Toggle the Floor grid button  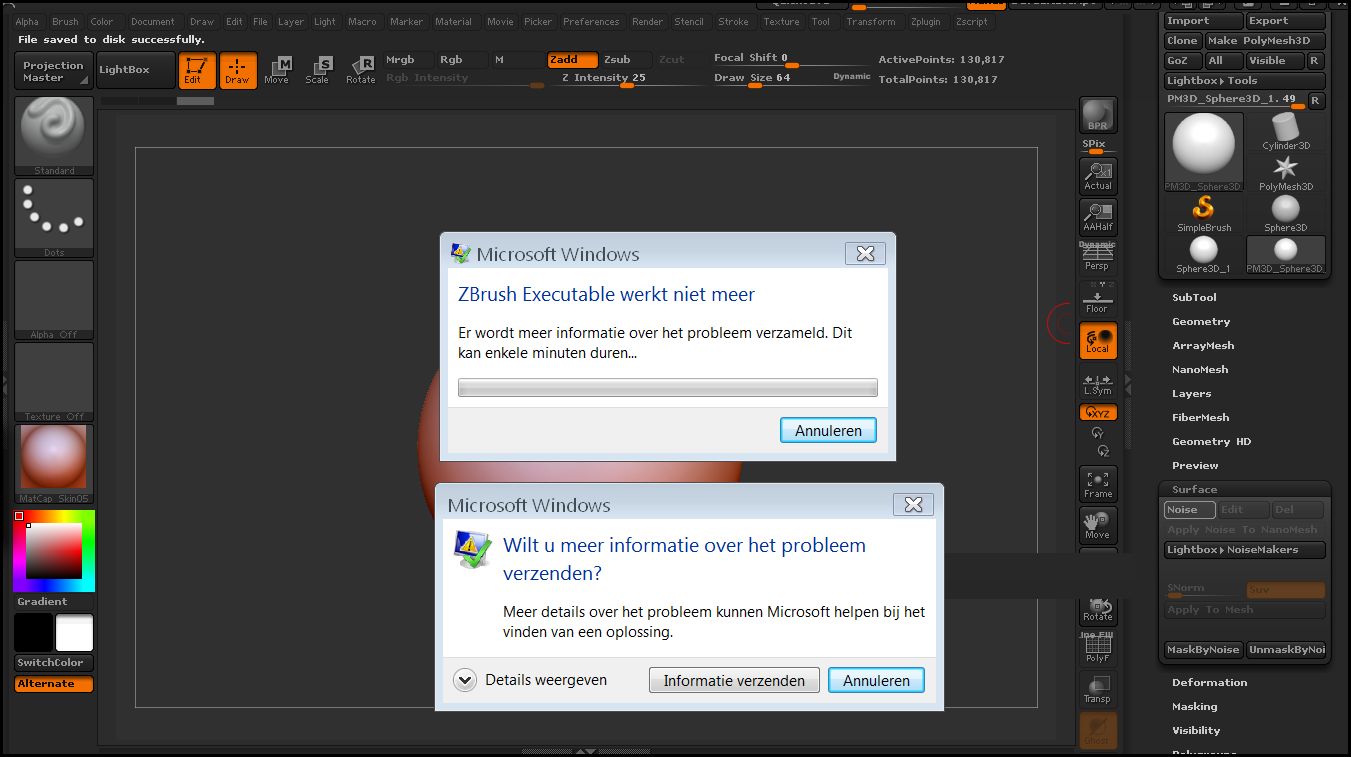click(x=1098, y=299)
